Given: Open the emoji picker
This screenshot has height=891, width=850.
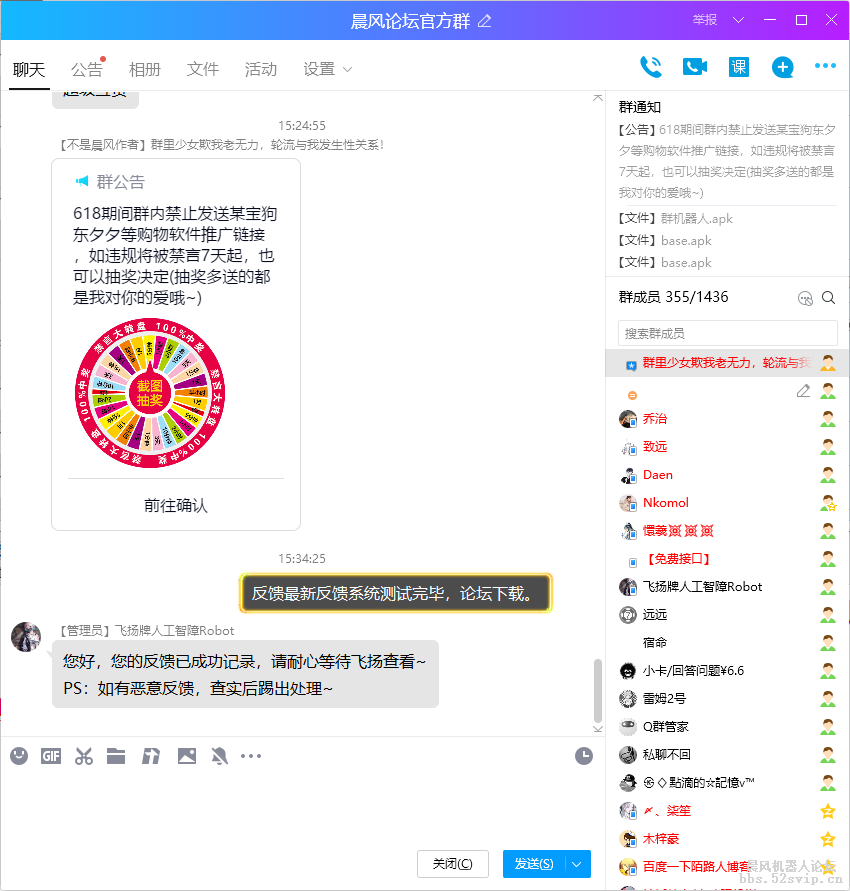Looking at the screenshot, I should coord(19,755).
